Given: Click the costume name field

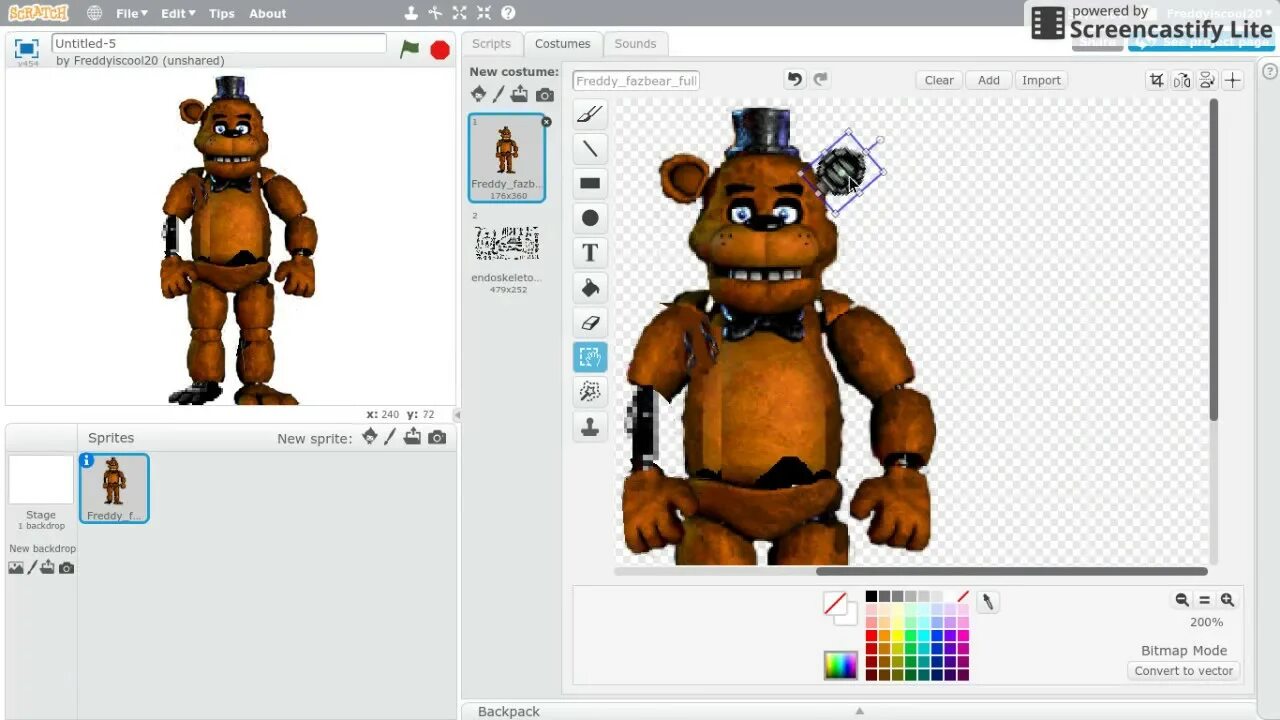Looking at the screenshot, I should pos(636,81).
